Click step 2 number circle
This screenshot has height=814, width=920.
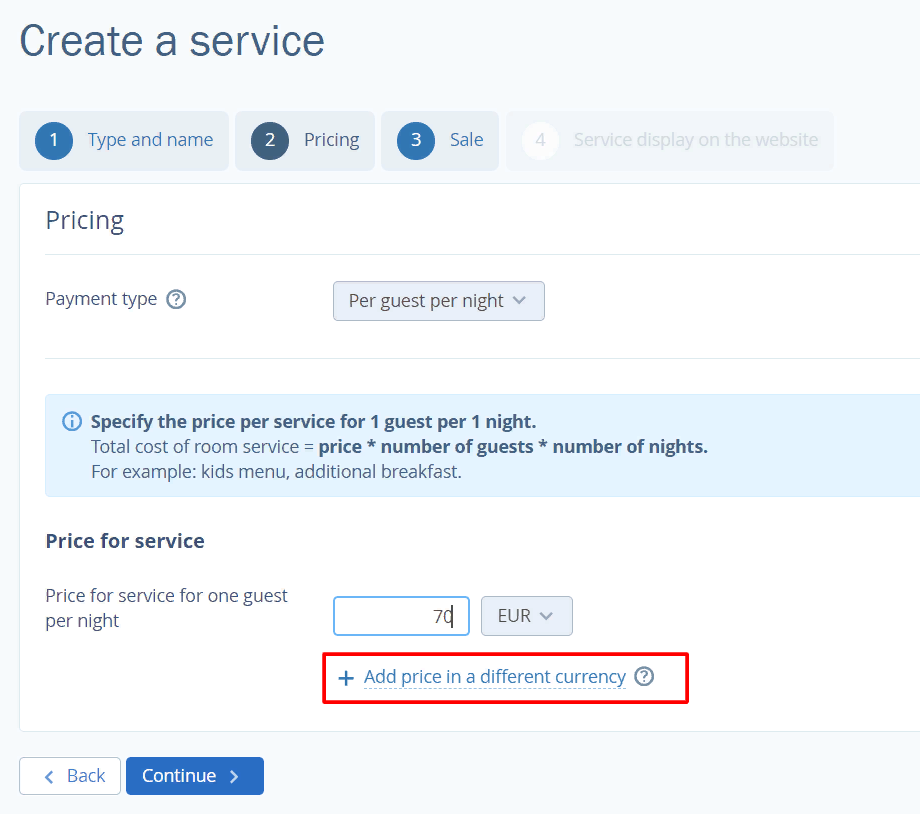click(270, 140)
